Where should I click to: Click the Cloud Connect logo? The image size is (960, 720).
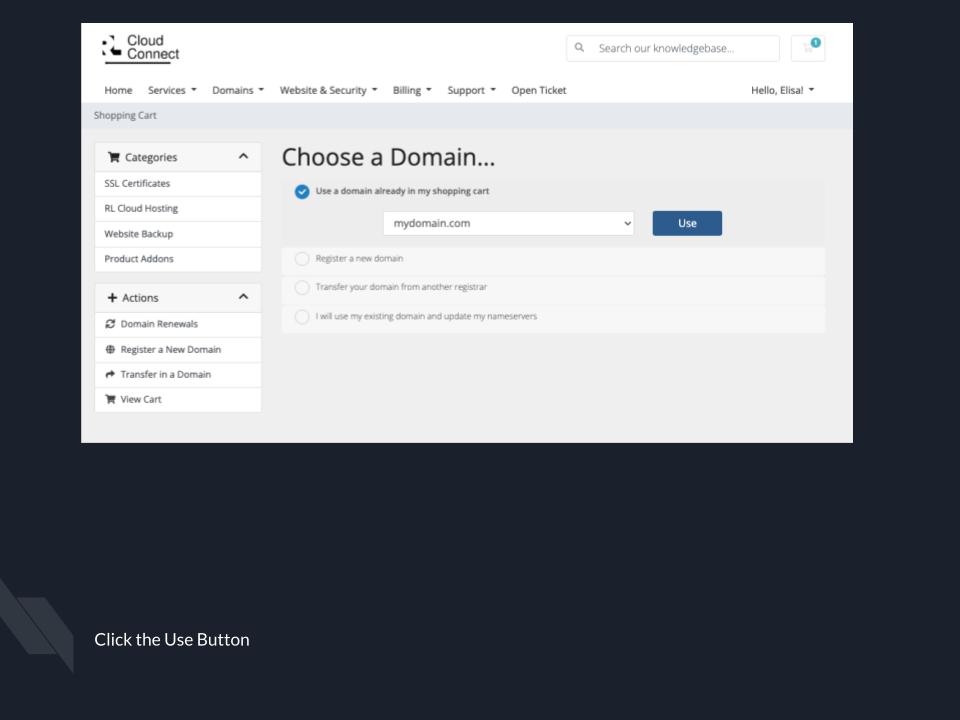(x=141, y=48)
